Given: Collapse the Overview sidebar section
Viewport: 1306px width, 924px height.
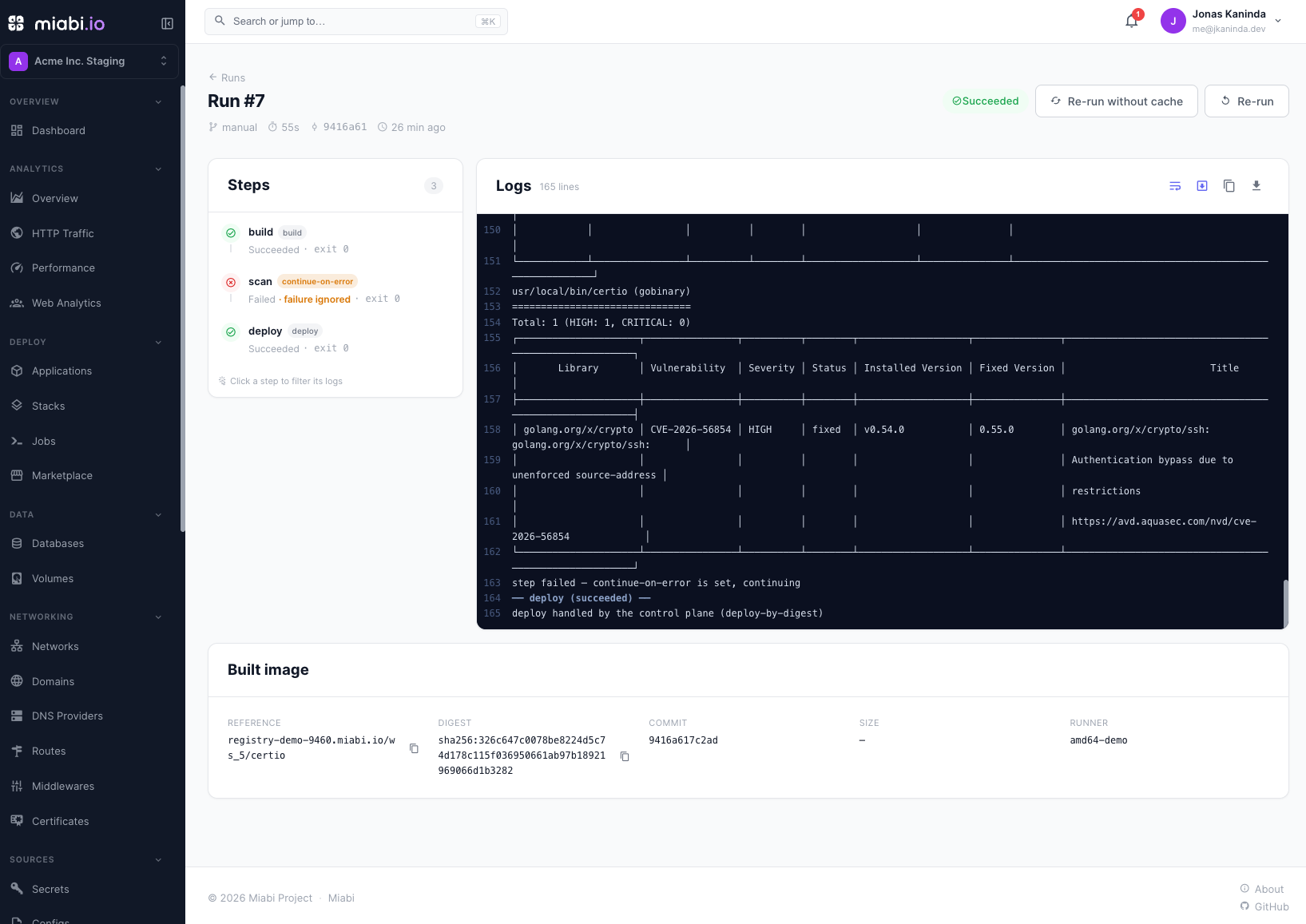Looking at the screenshot, I should coord(158,102).
